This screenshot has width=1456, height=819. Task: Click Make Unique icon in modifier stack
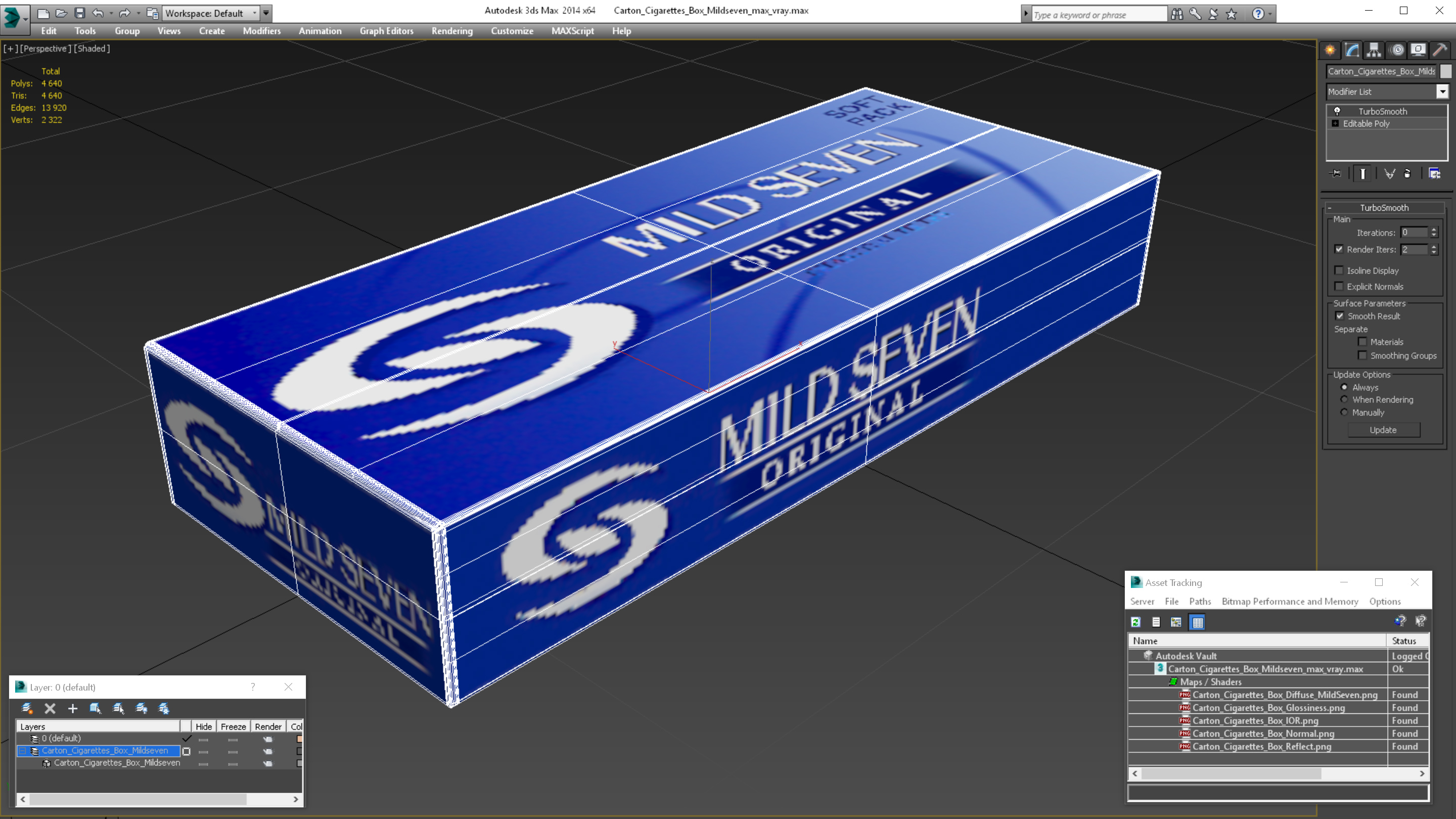1389,173
